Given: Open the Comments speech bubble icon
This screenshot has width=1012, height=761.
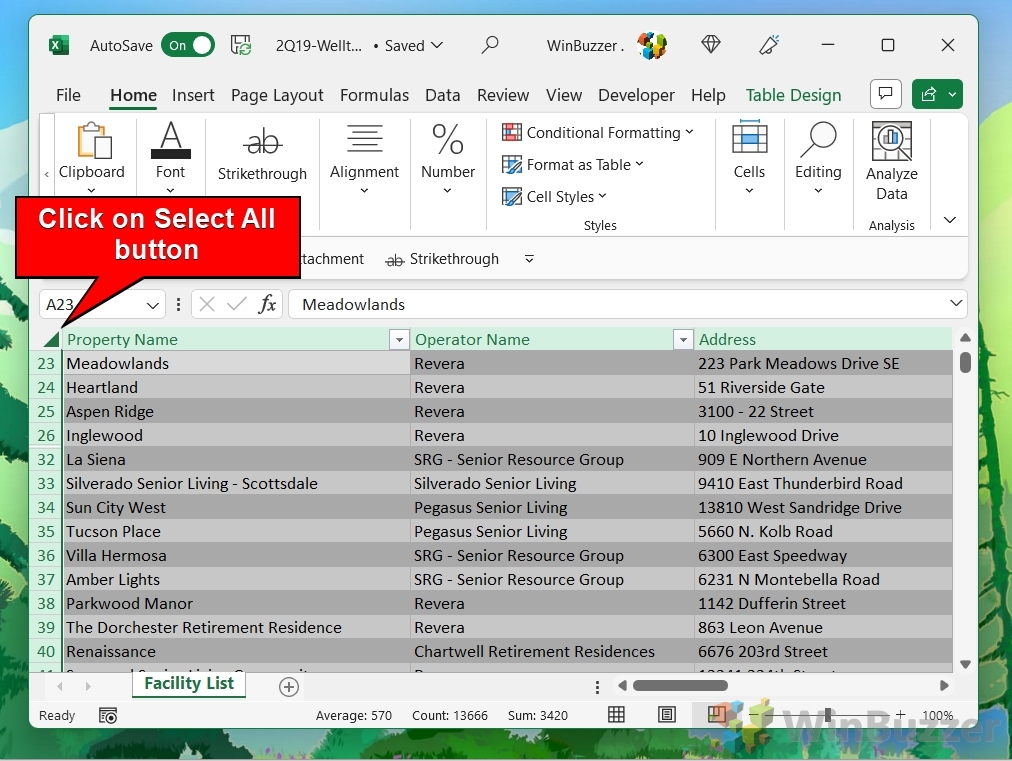Looking at the screenshot, I should click(885, 94).
